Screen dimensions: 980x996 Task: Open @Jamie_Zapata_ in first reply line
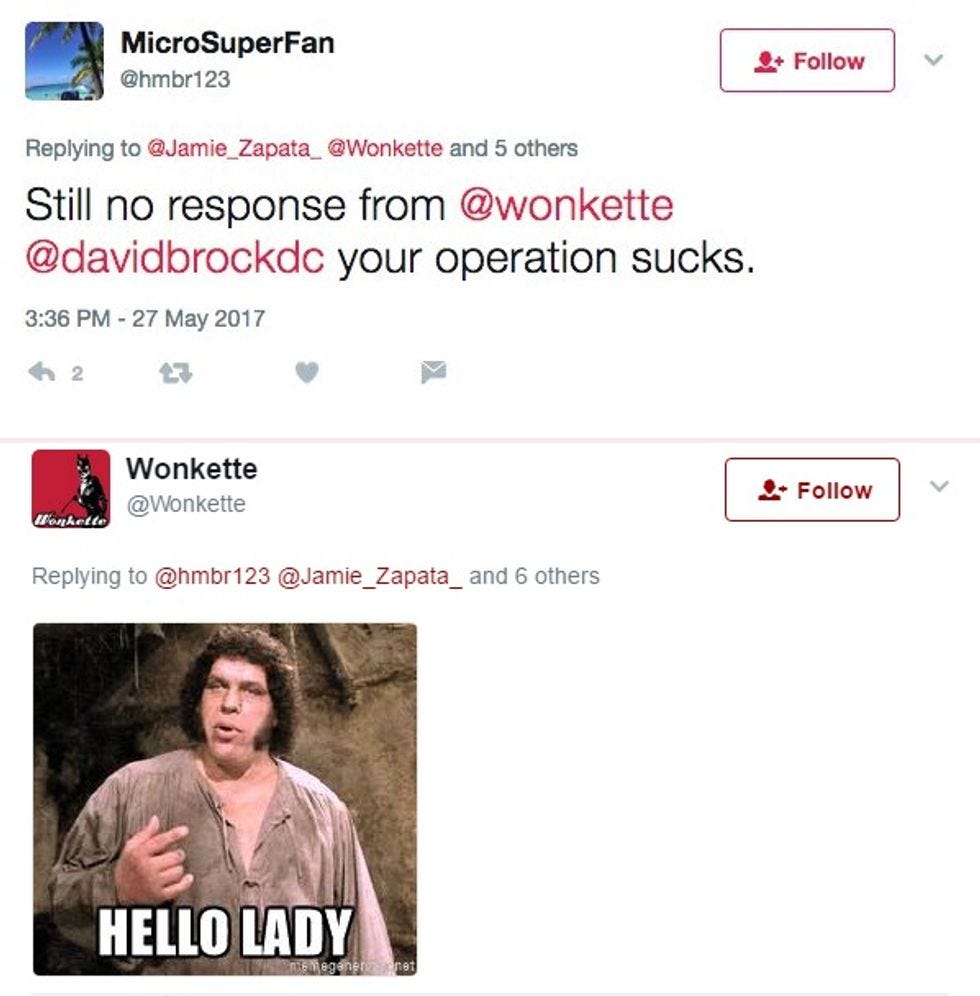click(234, 148)
